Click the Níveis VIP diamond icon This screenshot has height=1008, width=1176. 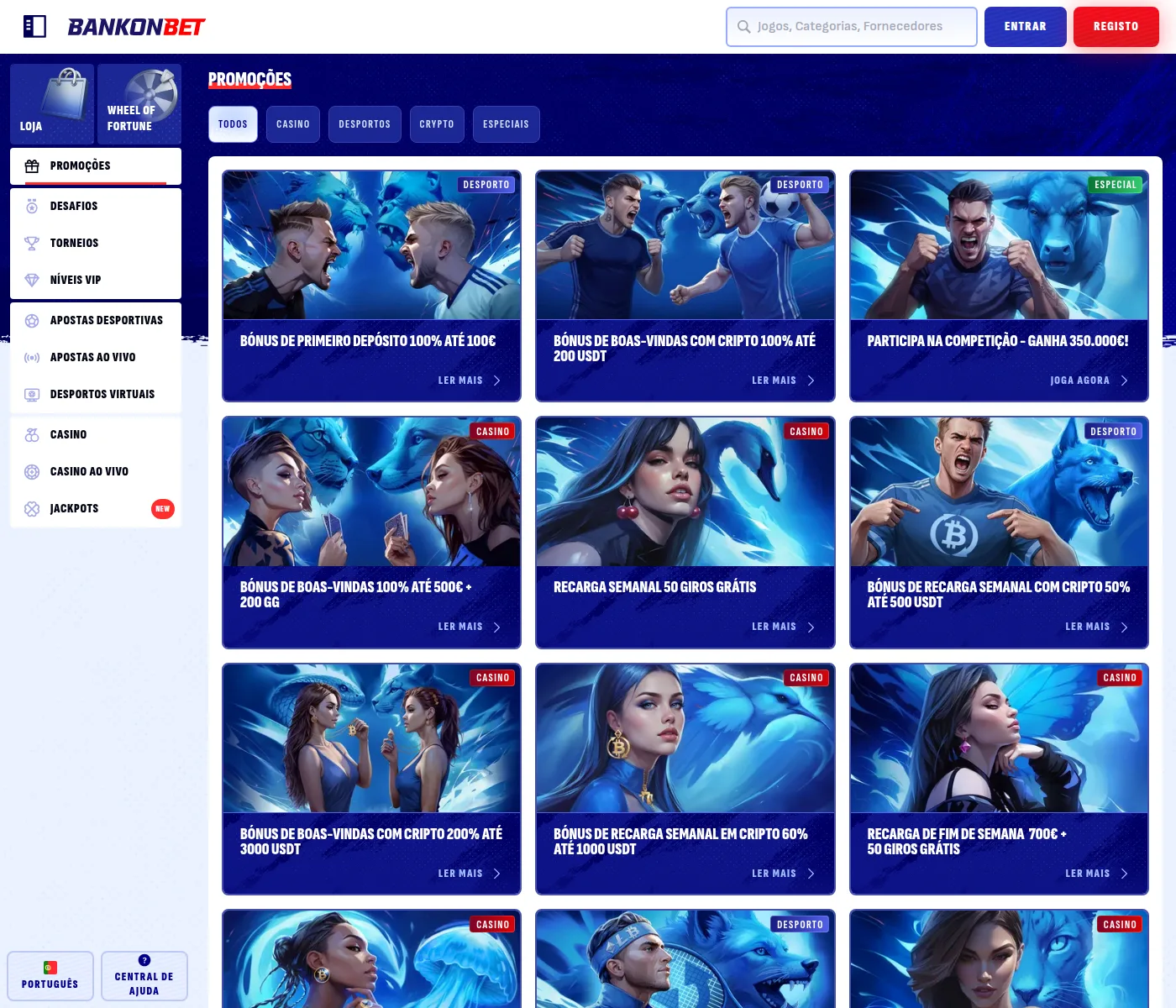[32, 280]
